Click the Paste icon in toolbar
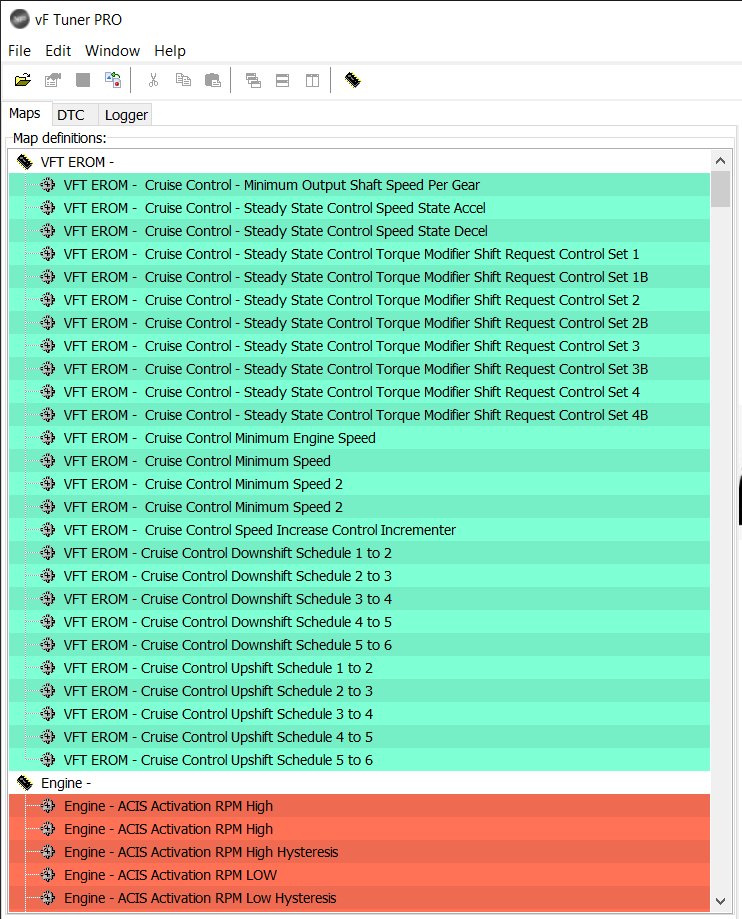 (213, 80)
